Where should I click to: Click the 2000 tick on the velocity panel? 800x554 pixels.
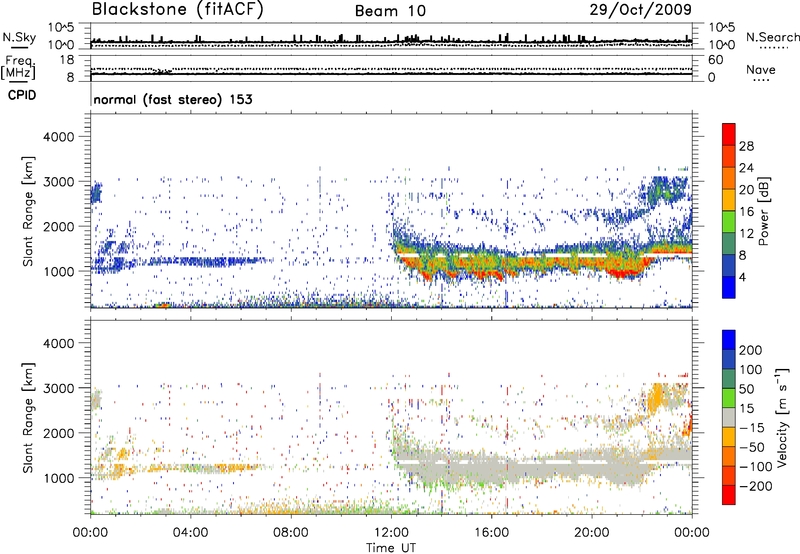pyautogui.click(x=58, y=433)
